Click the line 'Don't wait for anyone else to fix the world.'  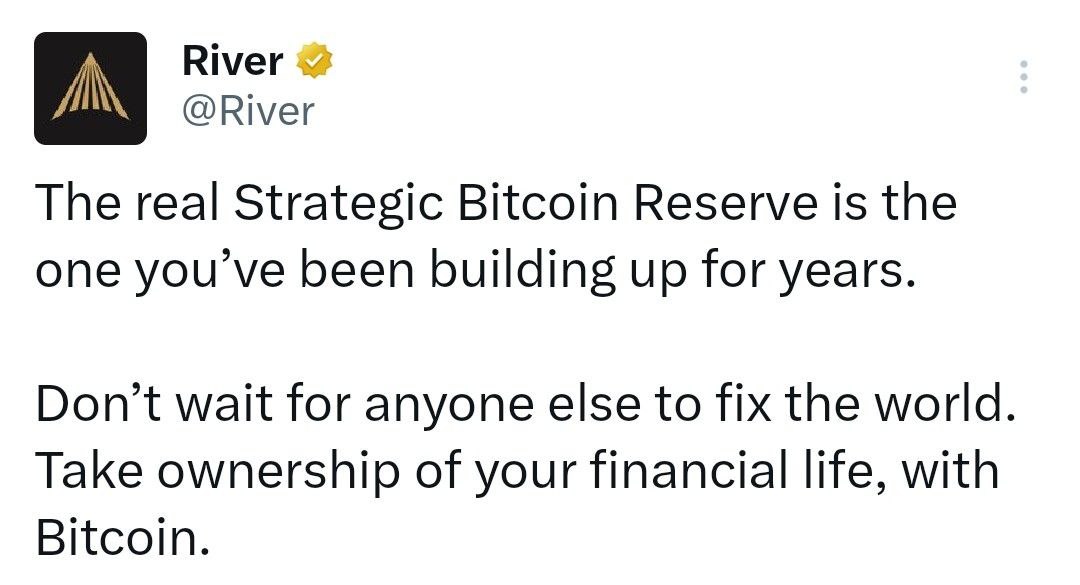pos(526,404)
